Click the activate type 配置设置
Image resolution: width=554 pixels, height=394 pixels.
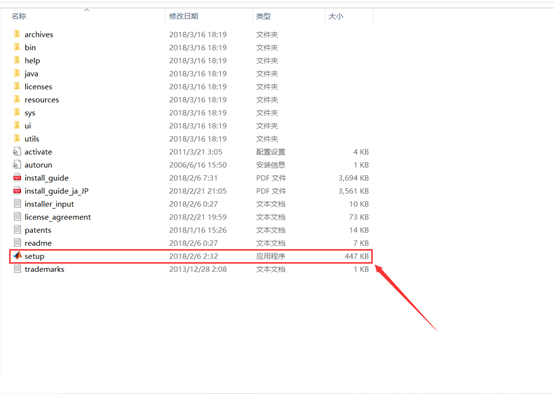click(x=271, y=152)
